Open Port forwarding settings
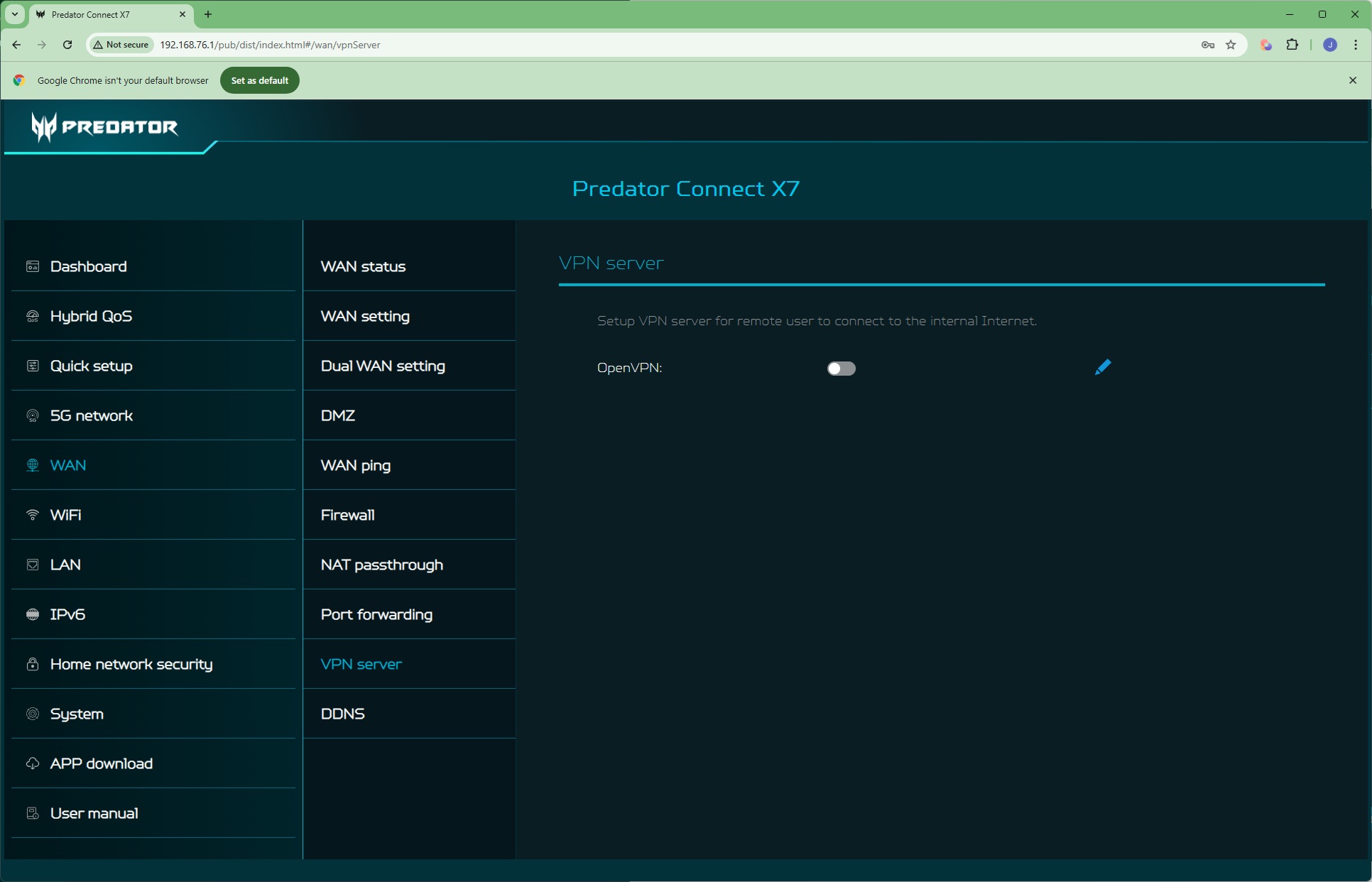This screenshot has width=1372, height=882. pos(376,614)
